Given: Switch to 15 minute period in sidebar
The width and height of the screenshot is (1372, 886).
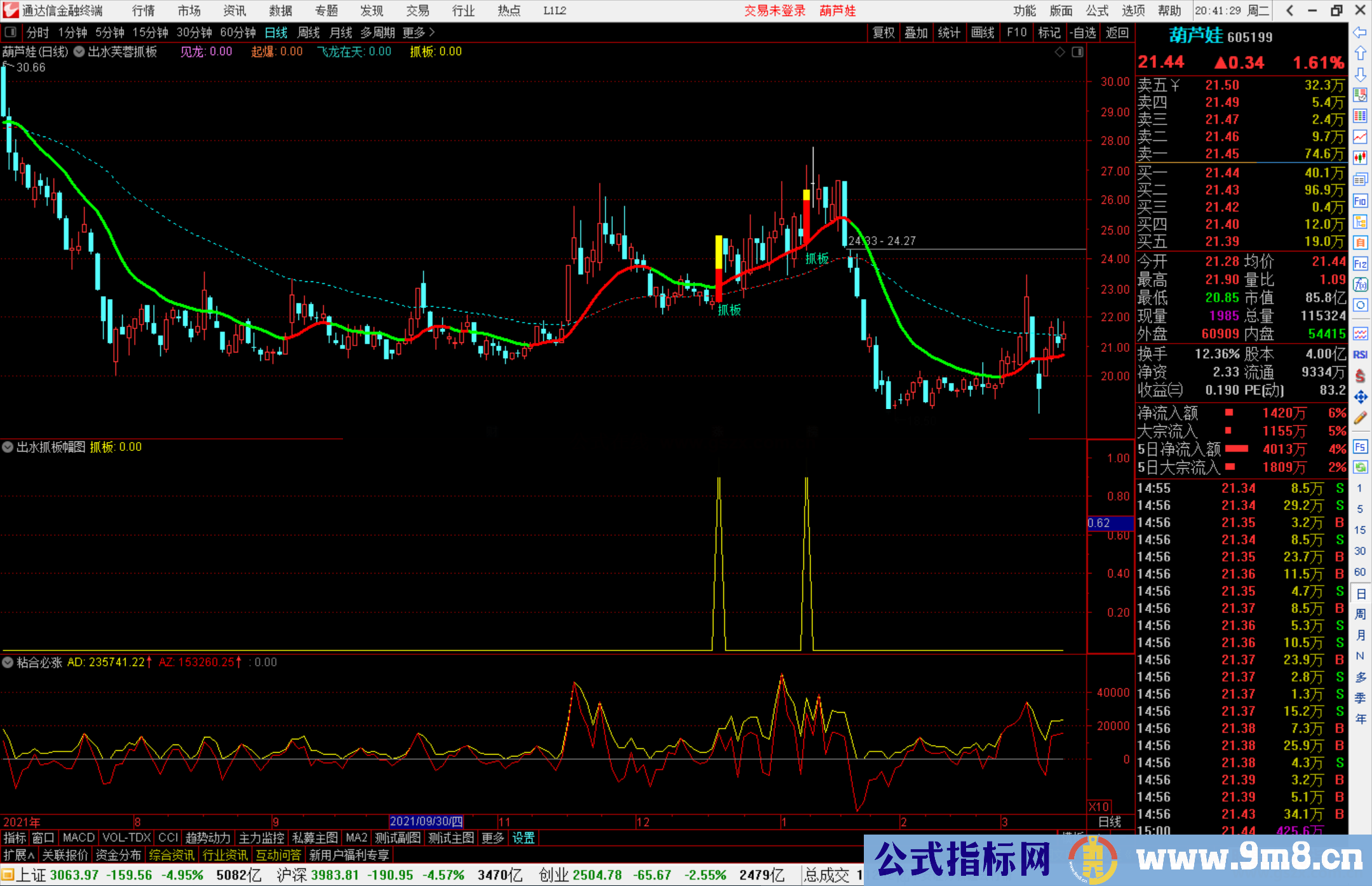Looking at the screenshot, I should point(1360,530).
